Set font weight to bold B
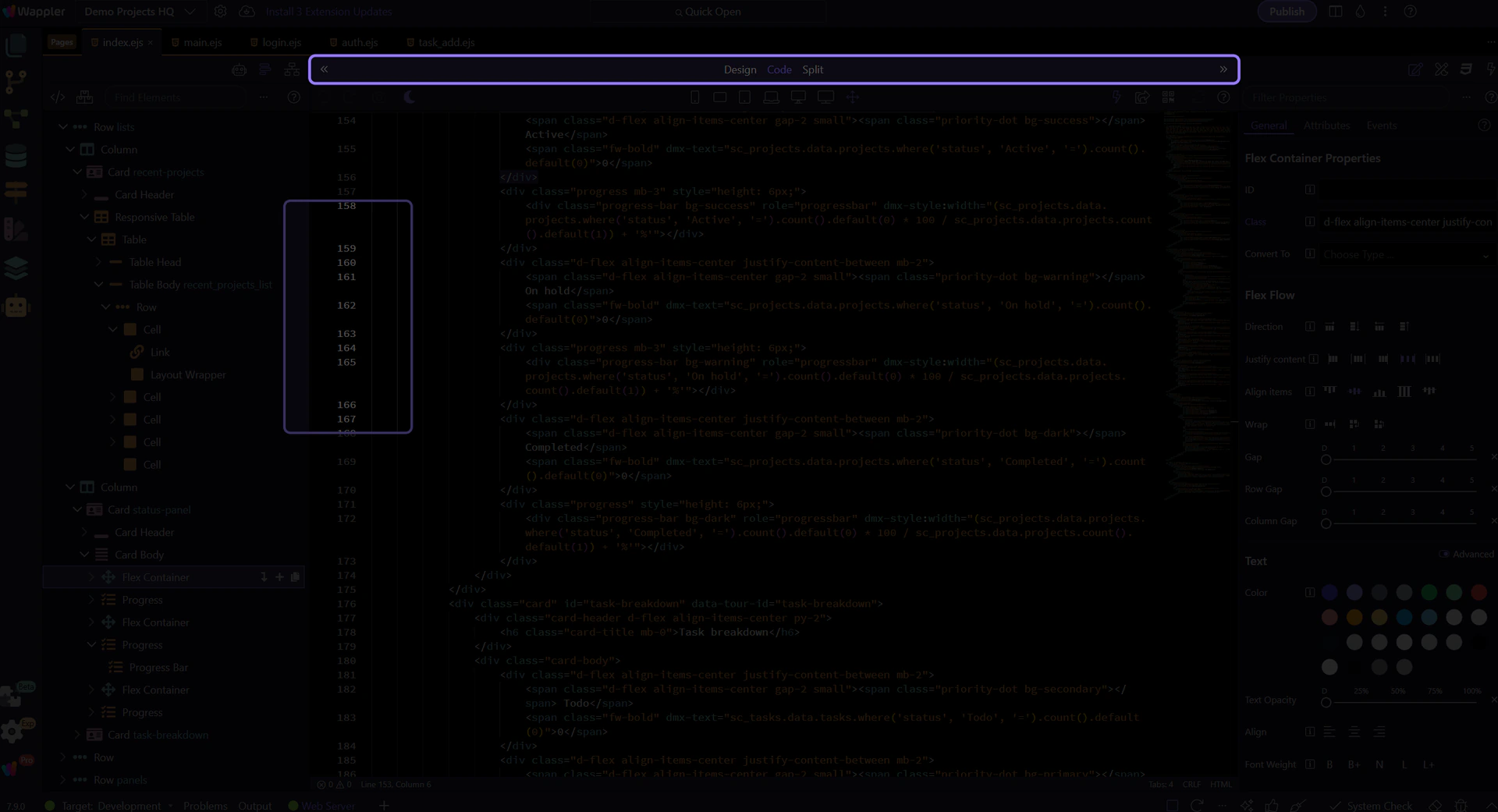Image resolution: width=1498 pixels, height=812 pixels. 1329,764
